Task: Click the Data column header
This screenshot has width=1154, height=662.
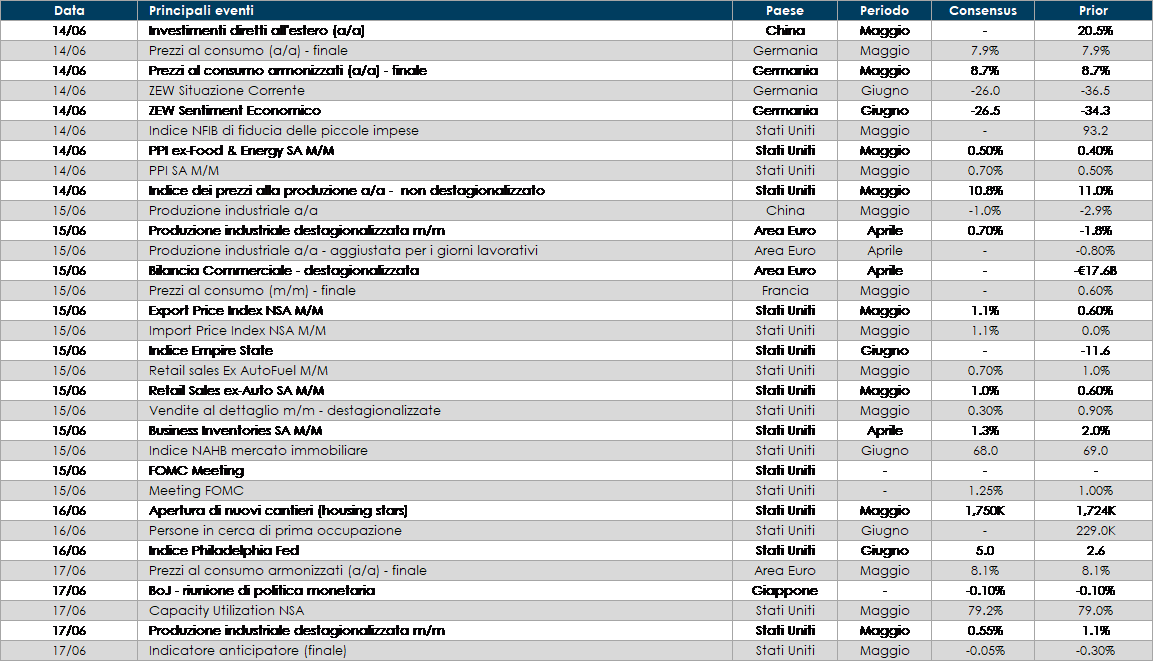Action: coord(69,11)
